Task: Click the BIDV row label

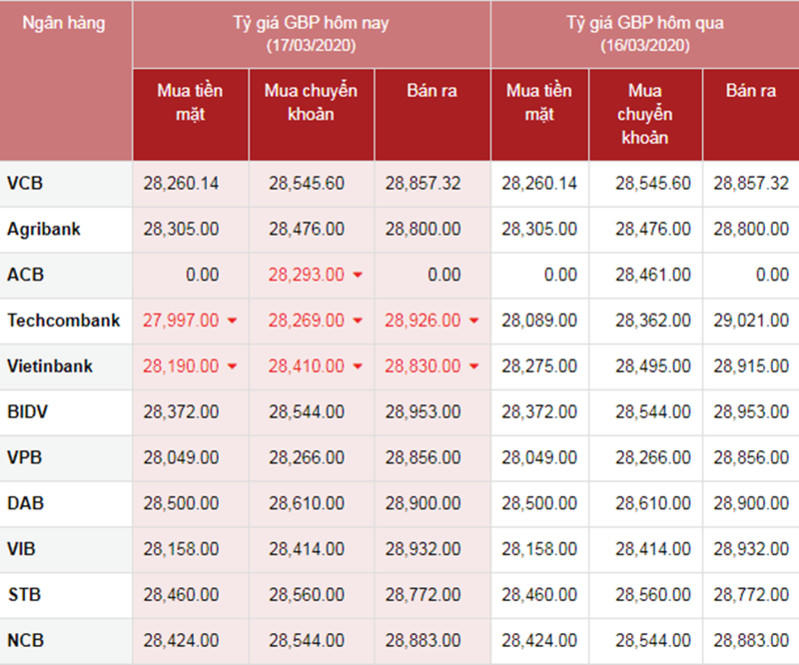Action: pos(28,412)
